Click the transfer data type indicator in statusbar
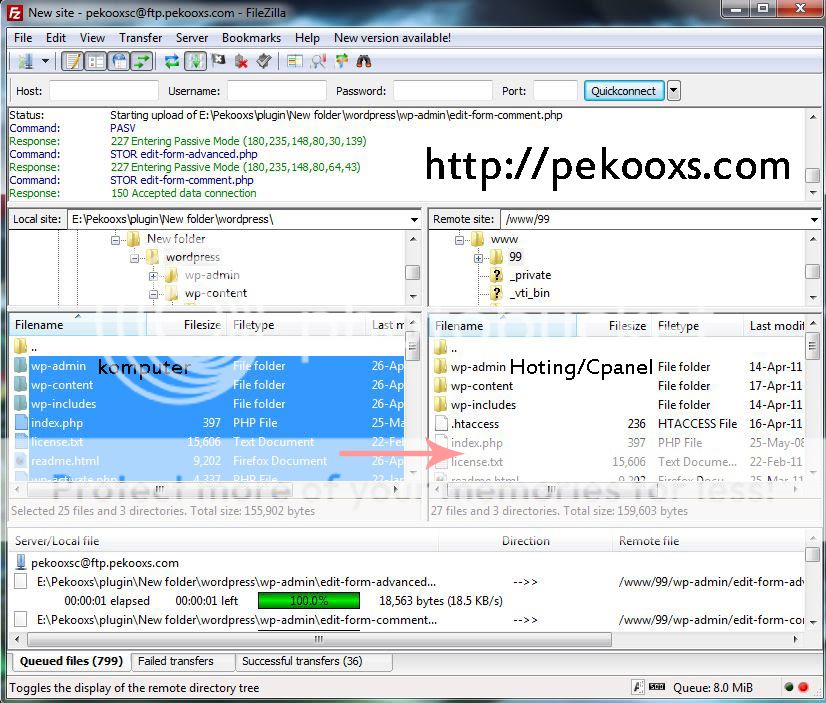The height and width of the screenshot is (703, 826). click(x=637, y=687)
